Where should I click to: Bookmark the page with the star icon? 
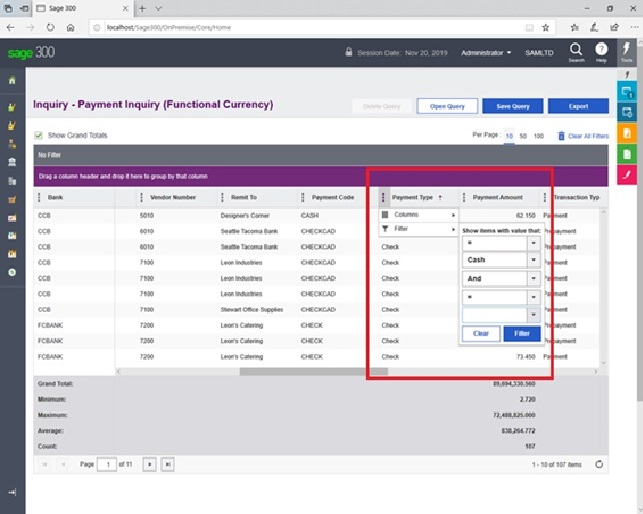click(x=545, y=27)
